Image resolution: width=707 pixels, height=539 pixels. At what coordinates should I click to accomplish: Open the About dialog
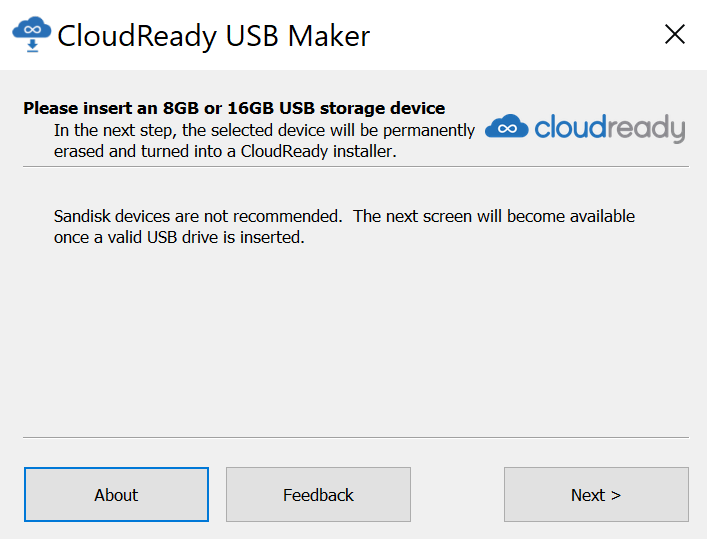pos(116,494)
